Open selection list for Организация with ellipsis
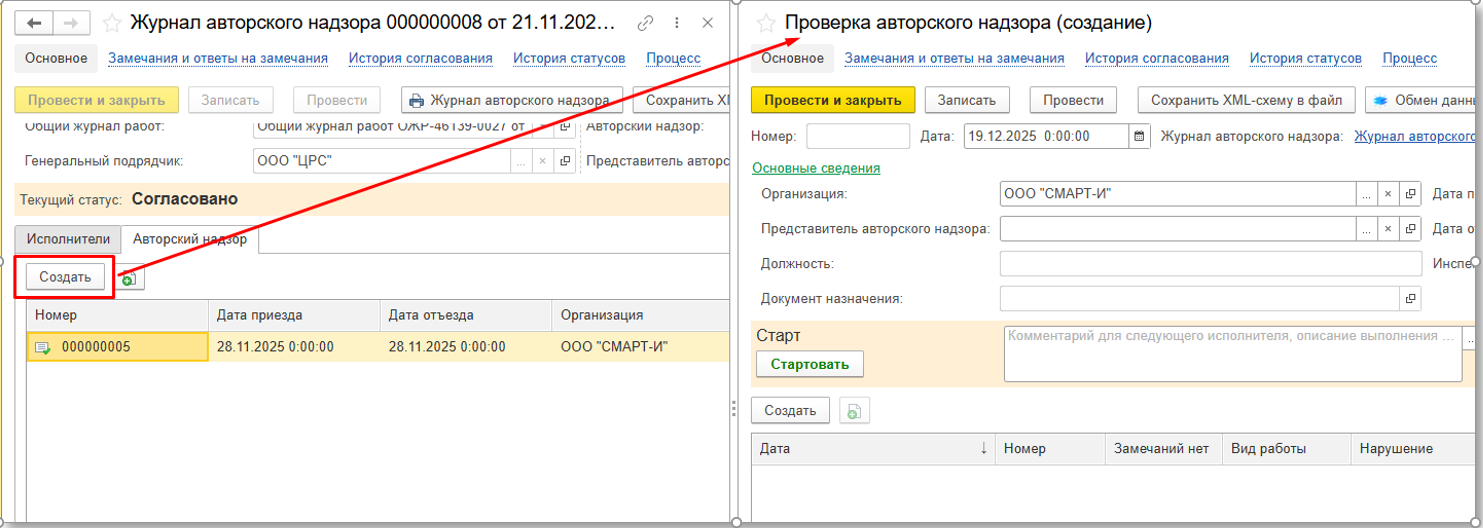This screenshot has width=1483, height=528. [1366, 193]
